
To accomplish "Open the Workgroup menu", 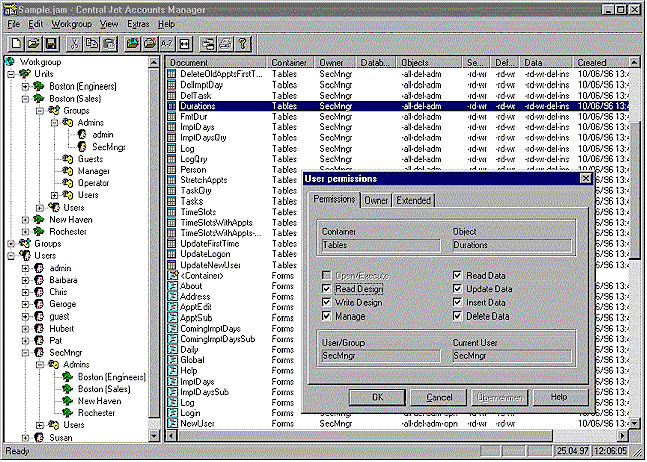I will tap(70, 22).
